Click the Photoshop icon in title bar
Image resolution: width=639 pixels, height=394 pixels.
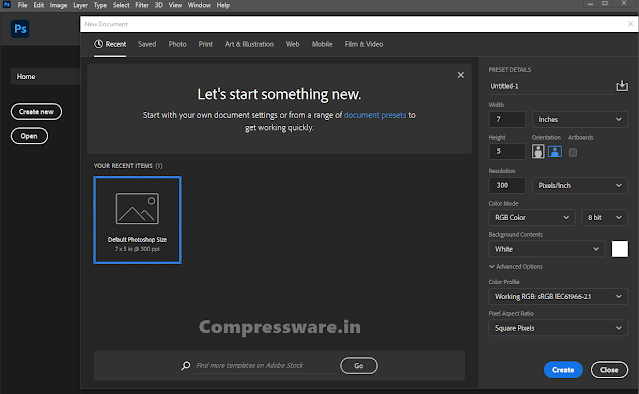coord(7,5)
